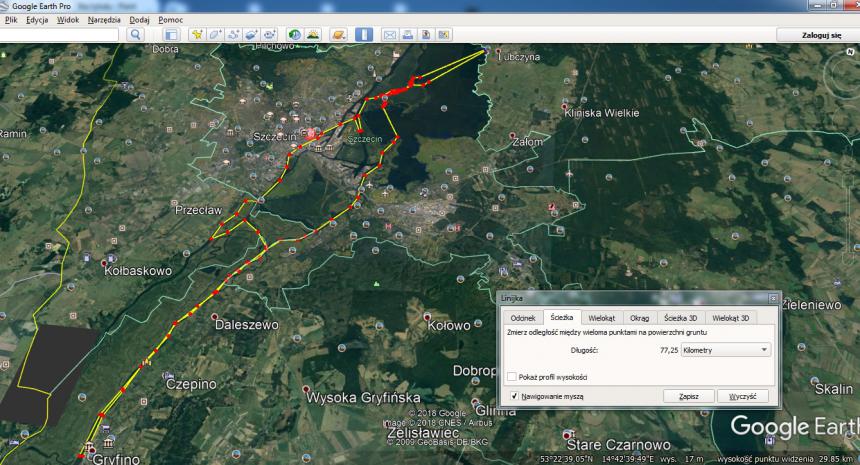The height and width of the screenshot is (465, 860).
Task: Open the email envelope icon
Action: click(389, 35)
